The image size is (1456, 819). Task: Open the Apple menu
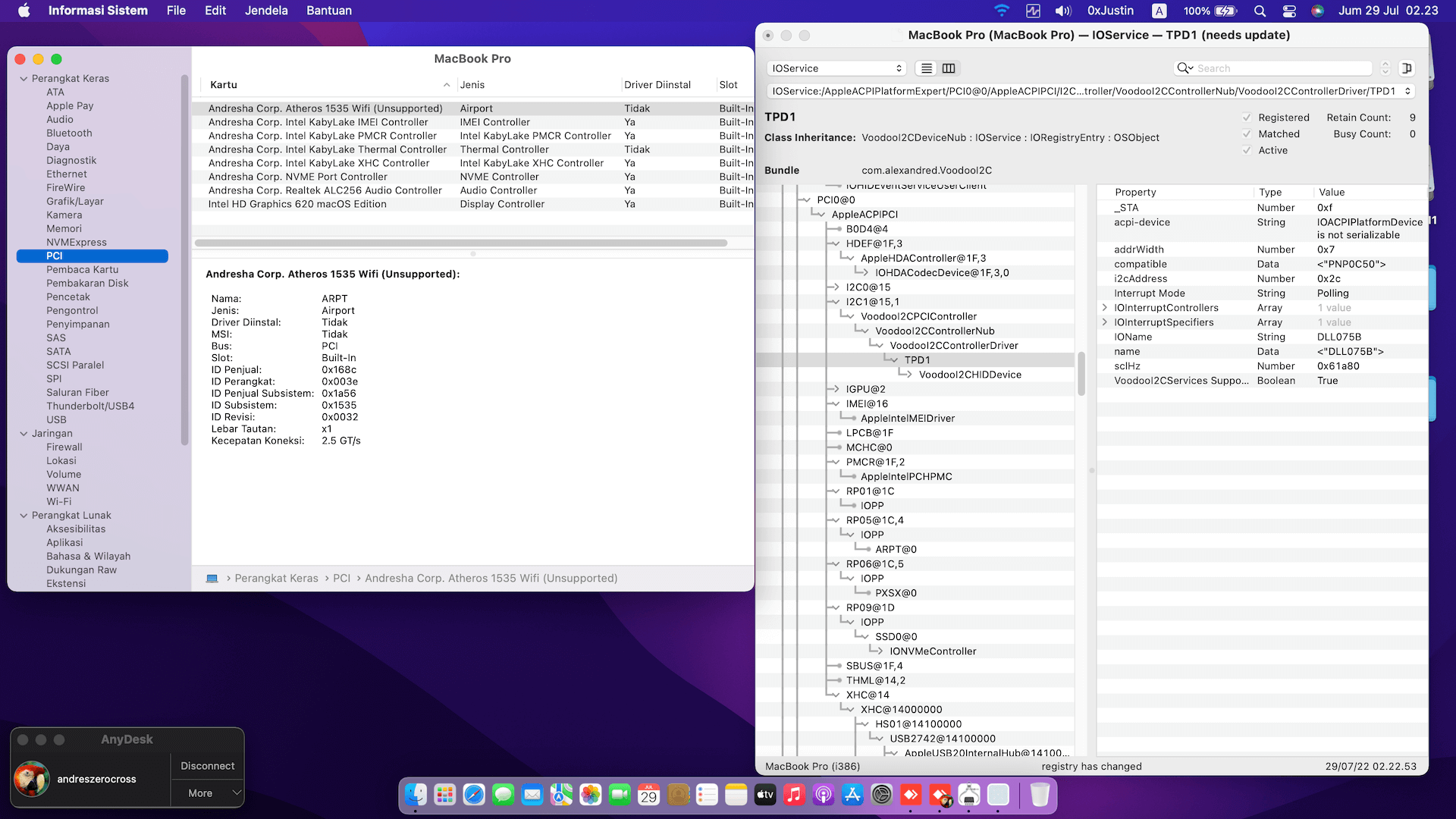[x=24, y=11]
